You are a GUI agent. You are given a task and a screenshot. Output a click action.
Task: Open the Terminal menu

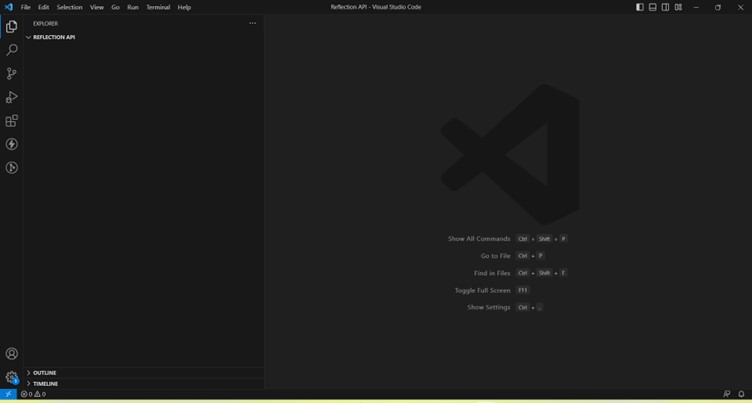click(158, 7)
